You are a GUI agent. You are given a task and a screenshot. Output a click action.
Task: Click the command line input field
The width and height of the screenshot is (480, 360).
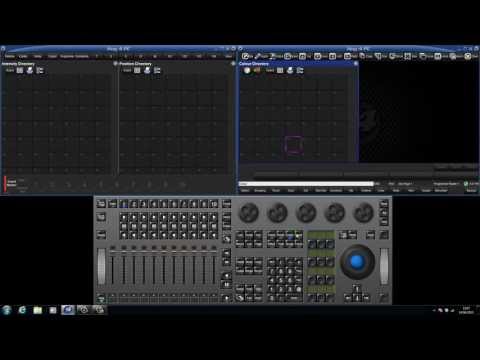click(x=306, y=184)
